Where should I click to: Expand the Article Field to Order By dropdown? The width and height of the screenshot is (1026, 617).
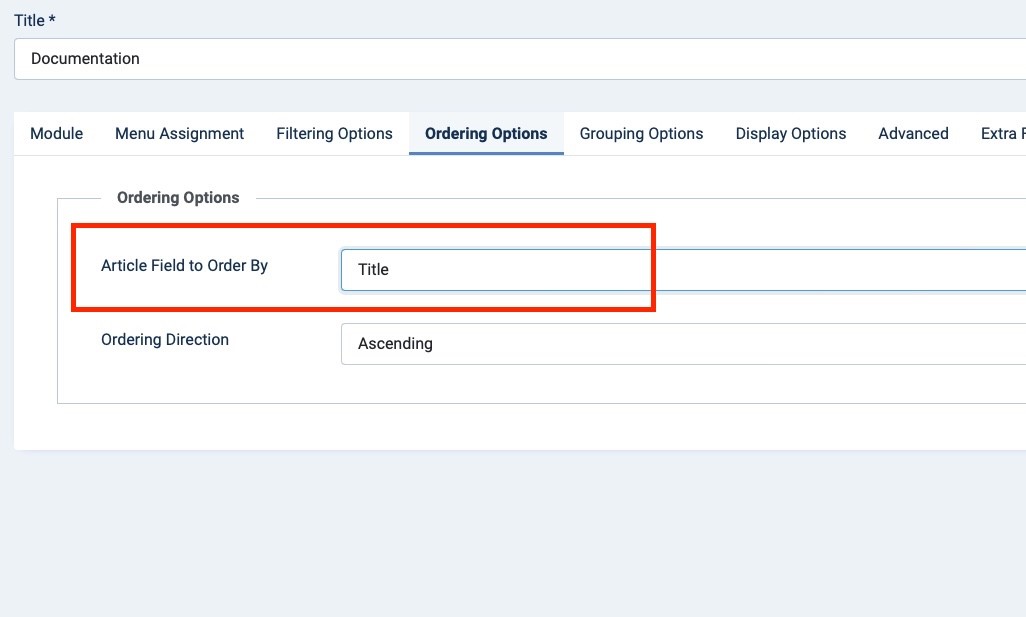tap(680, 270)
